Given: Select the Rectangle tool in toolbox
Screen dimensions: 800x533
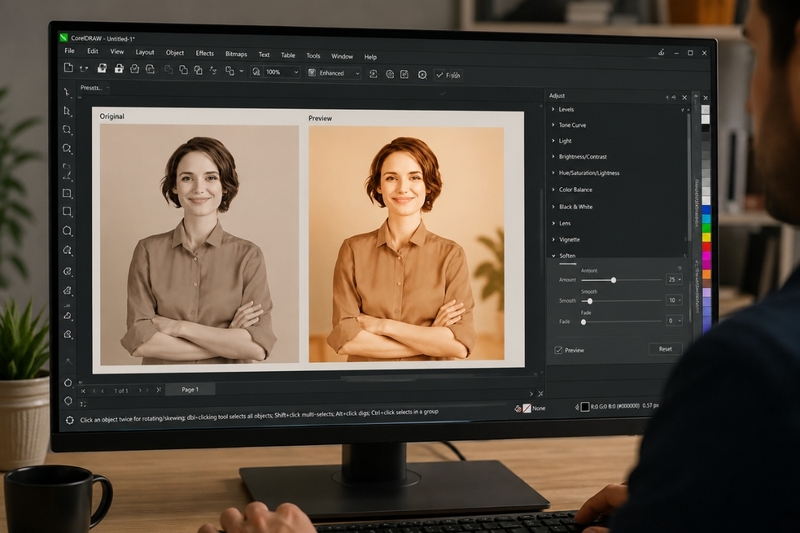Looking at the screenshot, I should [x=67, y=211].
